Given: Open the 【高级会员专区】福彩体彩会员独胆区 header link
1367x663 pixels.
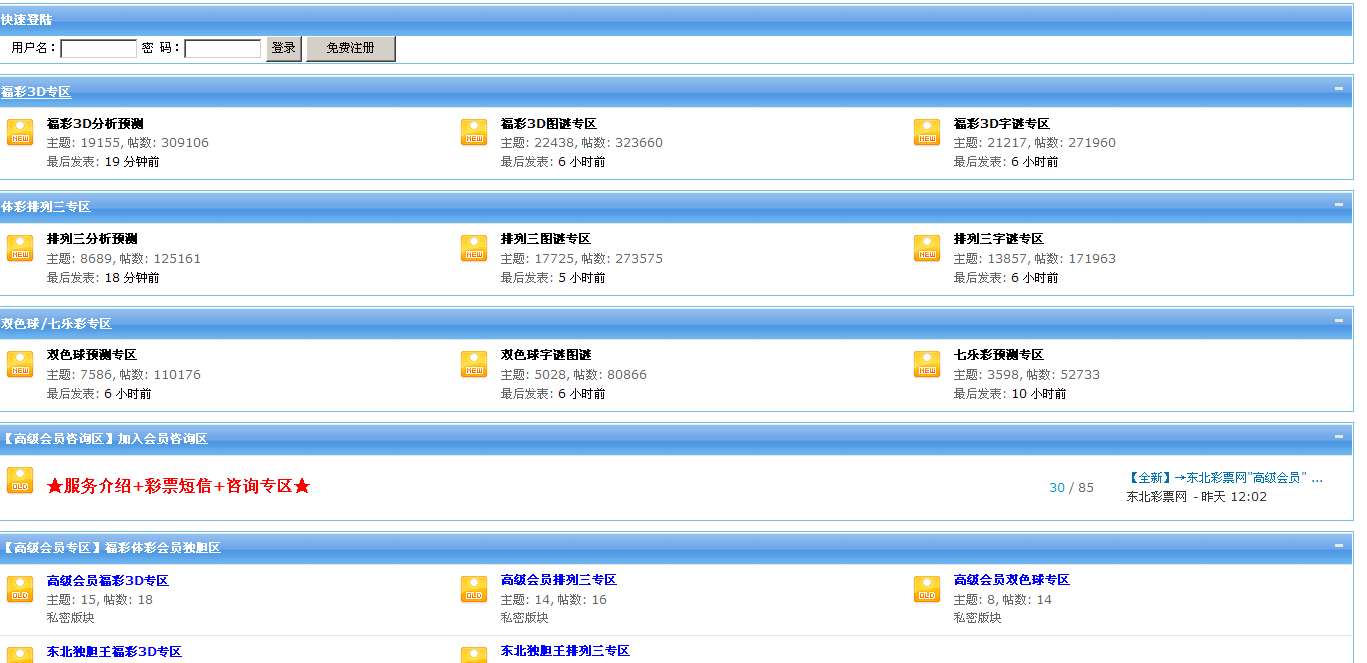Looking at the screenshot, I should pyautogui.click(x=111, y=548).
